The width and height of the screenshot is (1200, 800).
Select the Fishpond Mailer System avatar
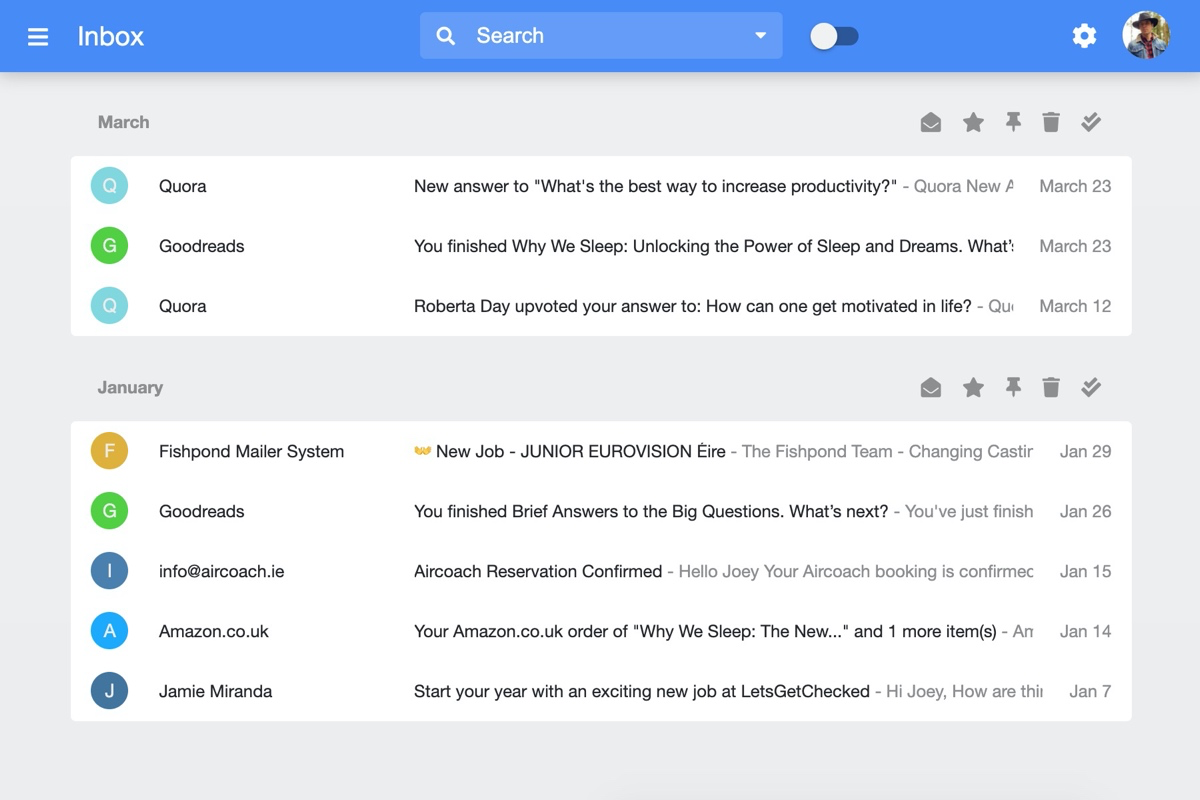(x=109, y=451)
